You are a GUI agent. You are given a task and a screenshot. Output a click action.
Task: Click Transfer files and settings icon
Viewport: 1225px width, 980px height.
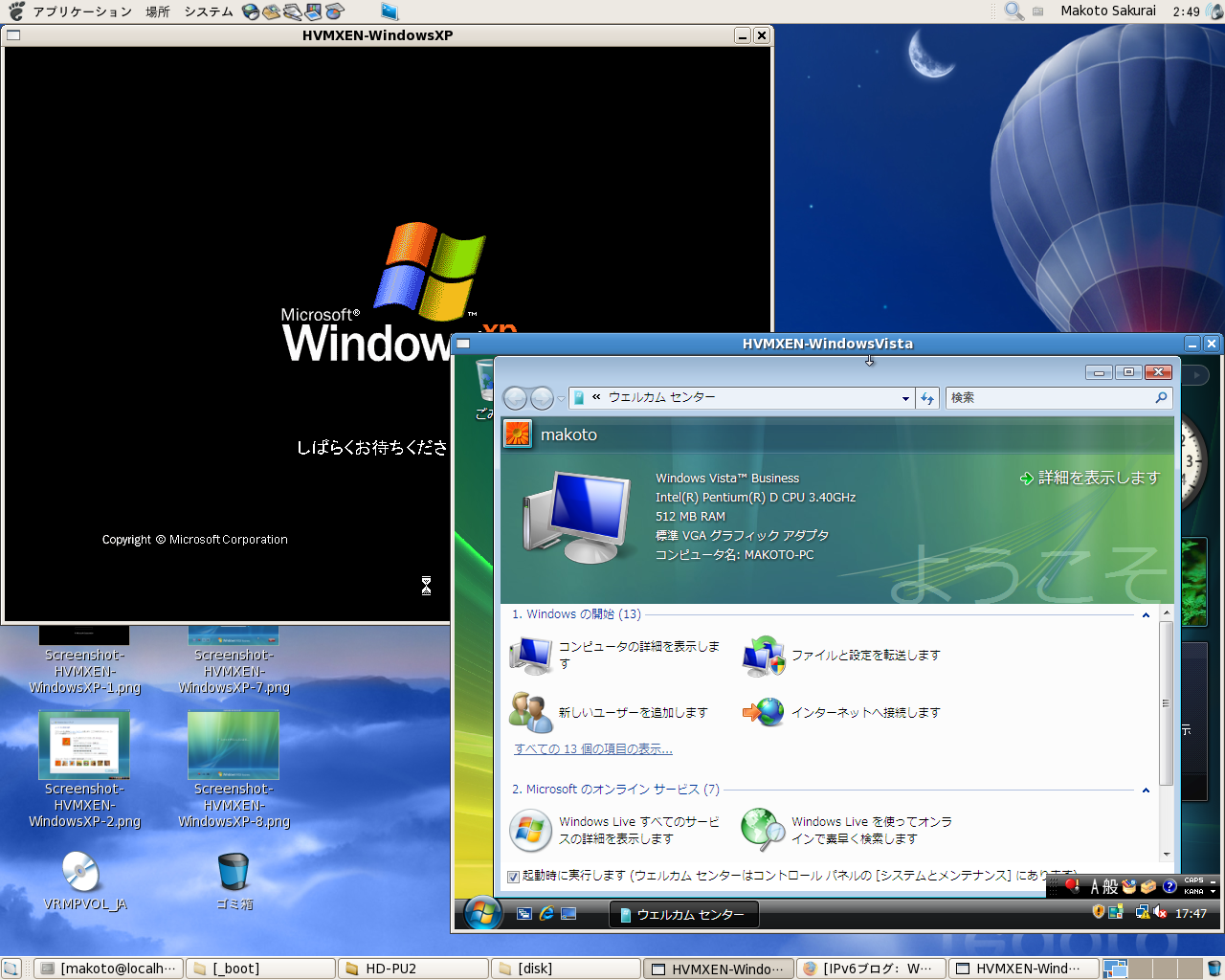[x=763, y=656]
